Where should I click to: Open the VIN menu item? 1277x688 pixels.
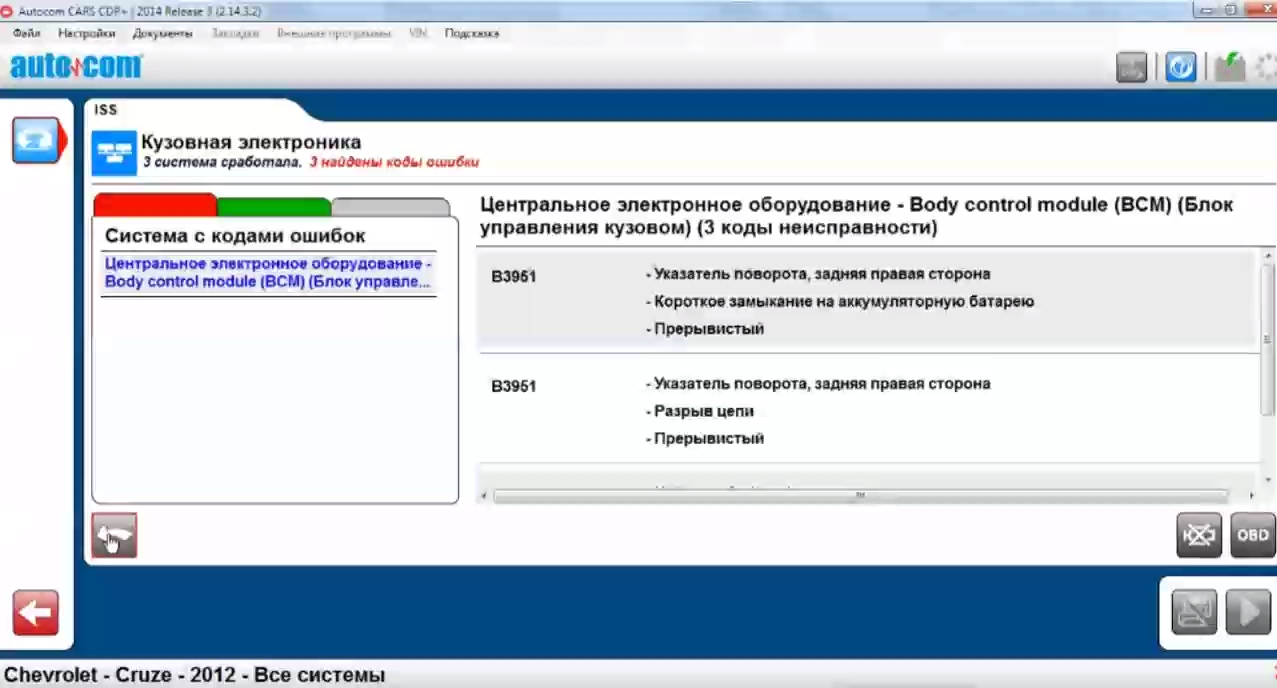[x=418, y=33]
